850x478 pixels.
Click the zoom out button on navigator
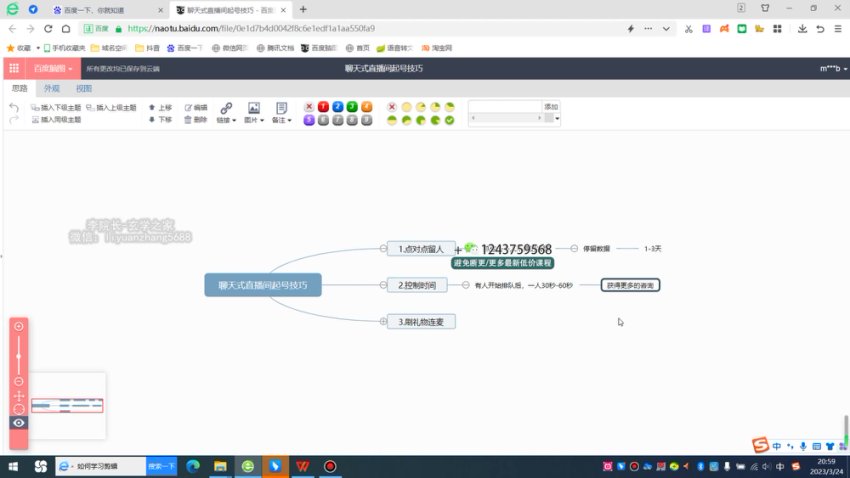18,382
